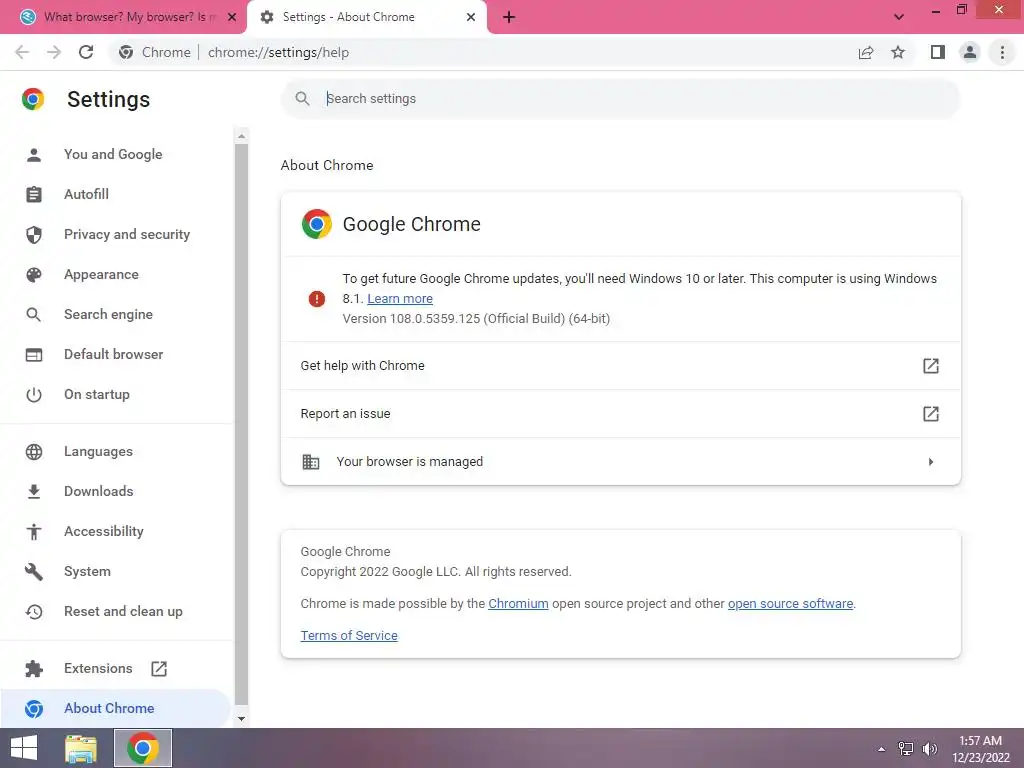
Task: Click the Extensions puzzle piece icon
Action: point(34,669)
